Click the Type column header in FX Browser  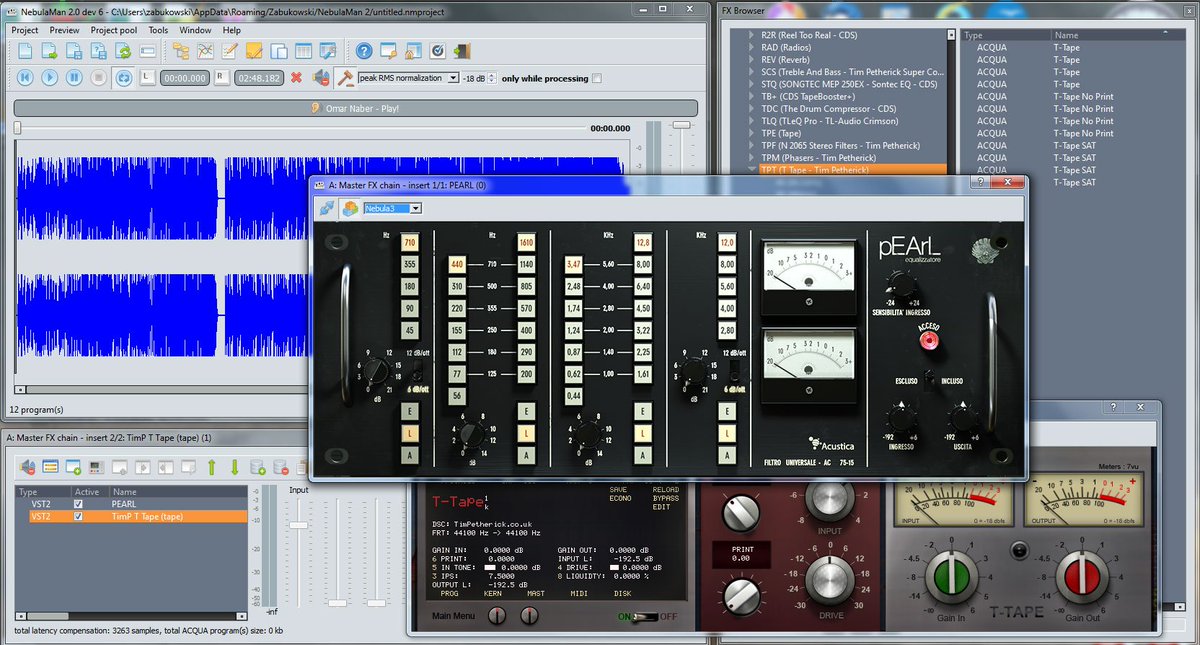pos(1004,35)
